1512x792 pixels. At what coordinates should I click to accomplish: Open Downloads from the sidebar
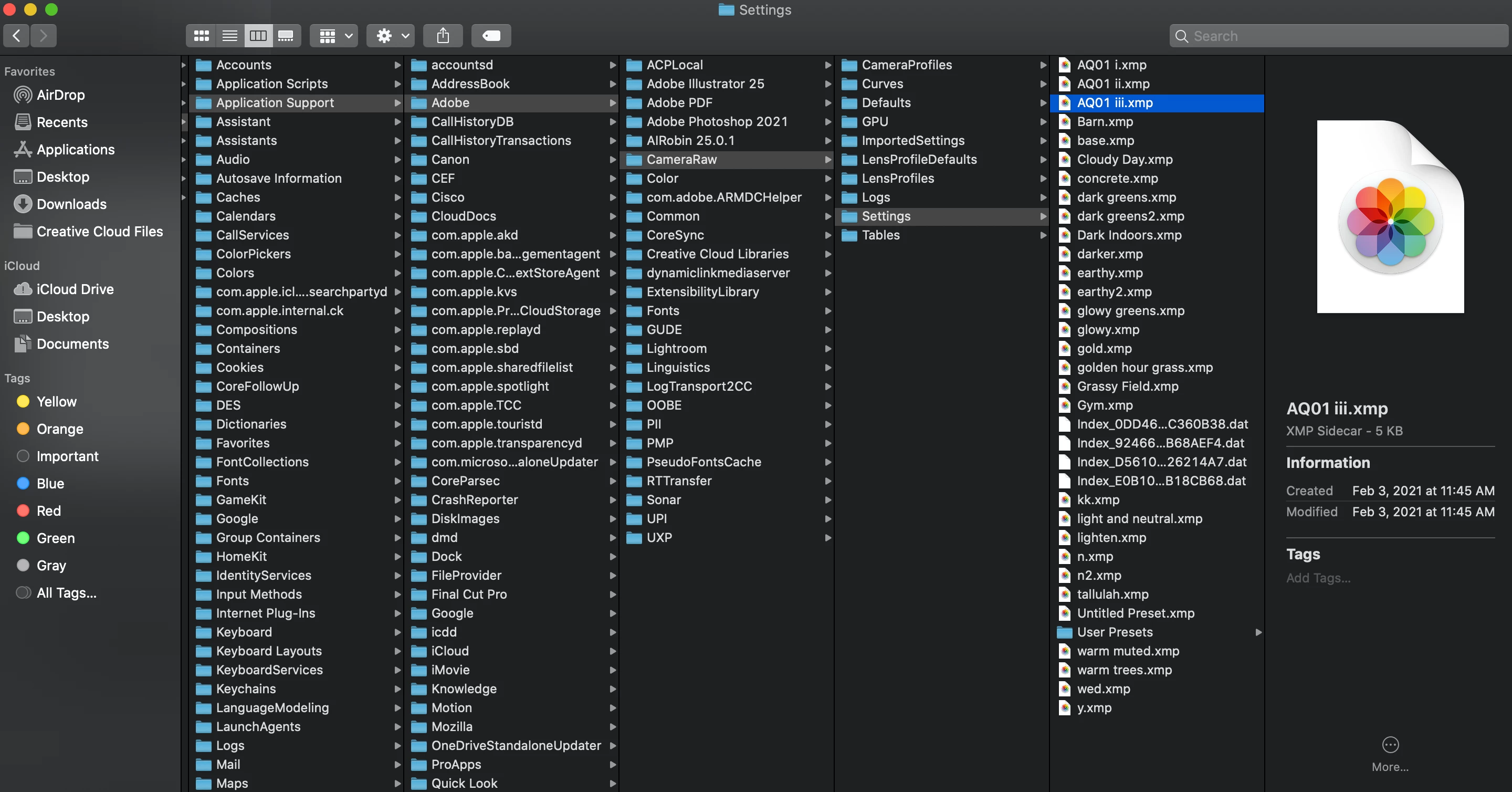click(x=71, y=204)
